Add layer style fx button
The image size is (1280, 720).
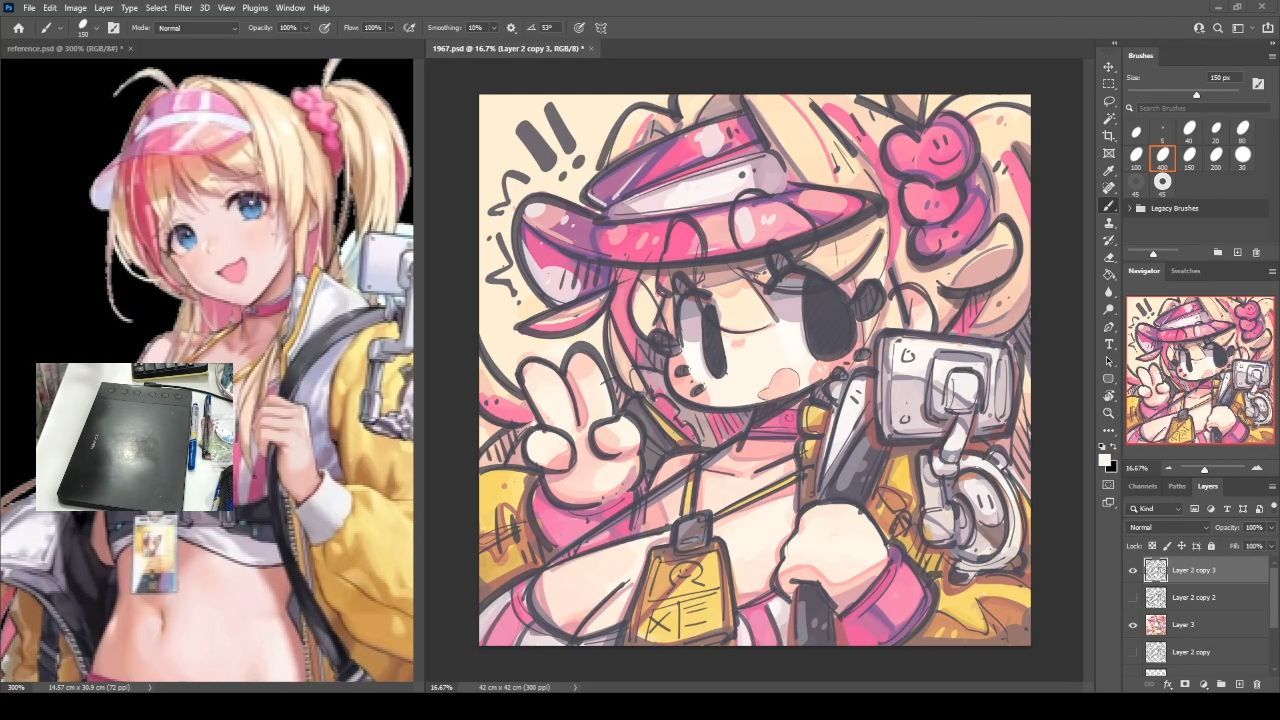click(1167, 684)
